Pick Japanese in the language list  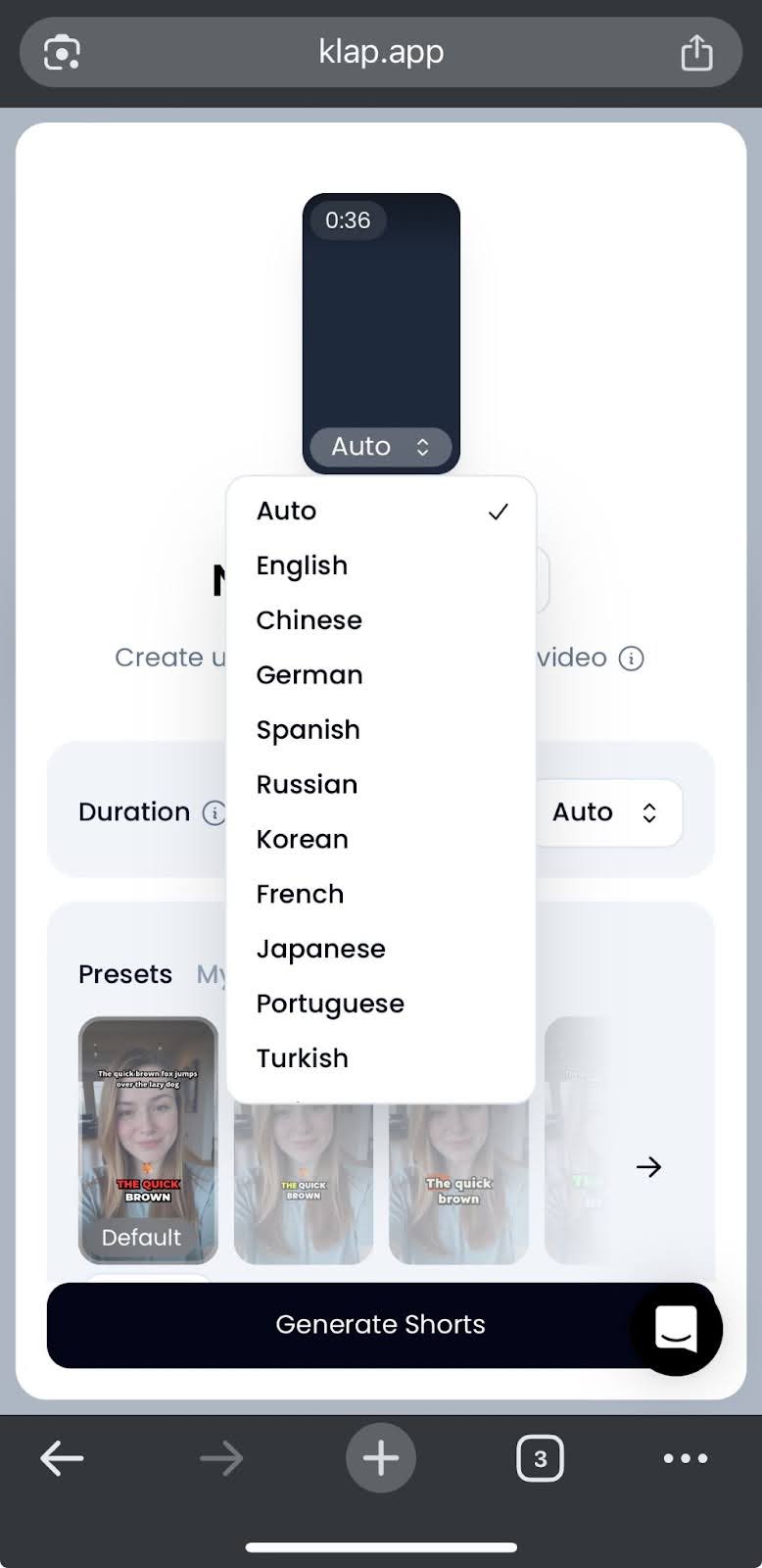[x=320, y=949]
